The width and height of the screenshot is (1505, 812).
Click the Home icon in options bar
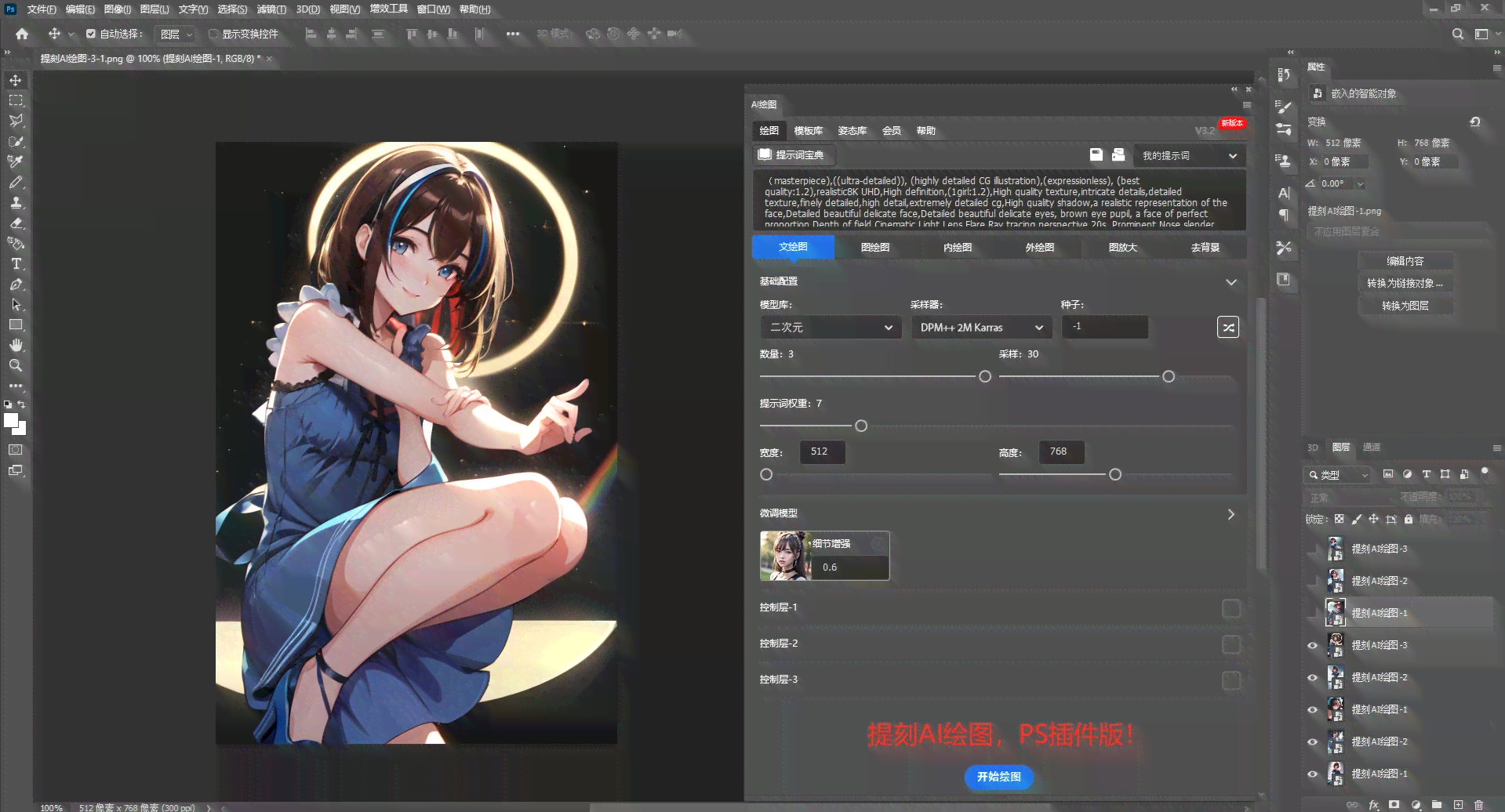22,34
